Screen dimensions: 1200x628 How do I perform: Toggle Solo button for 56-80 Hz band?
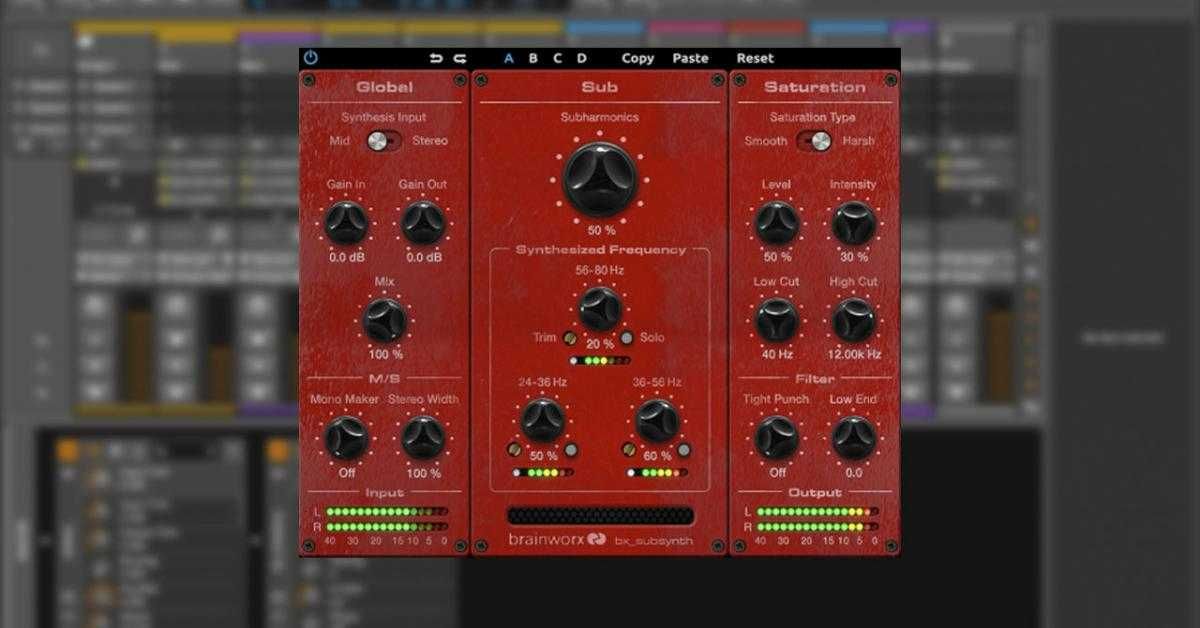[x=627, y=338]
